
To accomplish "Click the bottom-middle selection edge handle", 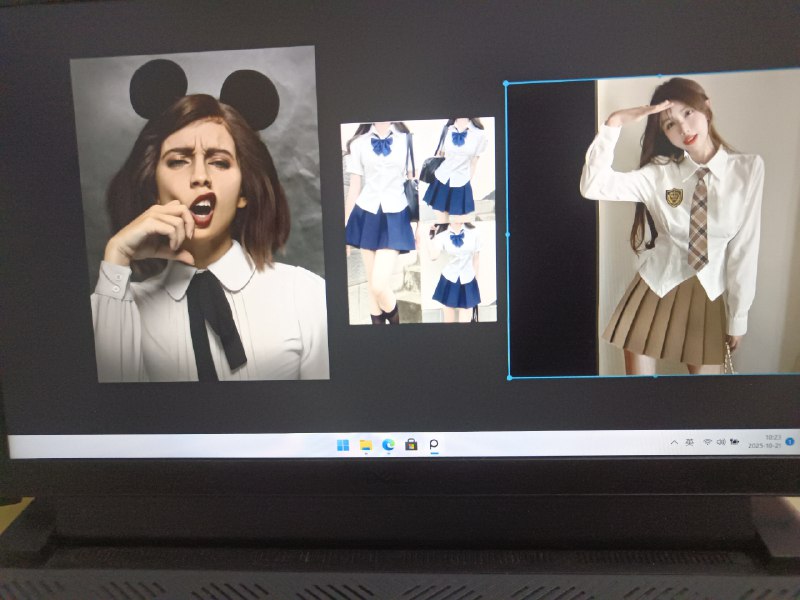I will [x=655, y=377].
